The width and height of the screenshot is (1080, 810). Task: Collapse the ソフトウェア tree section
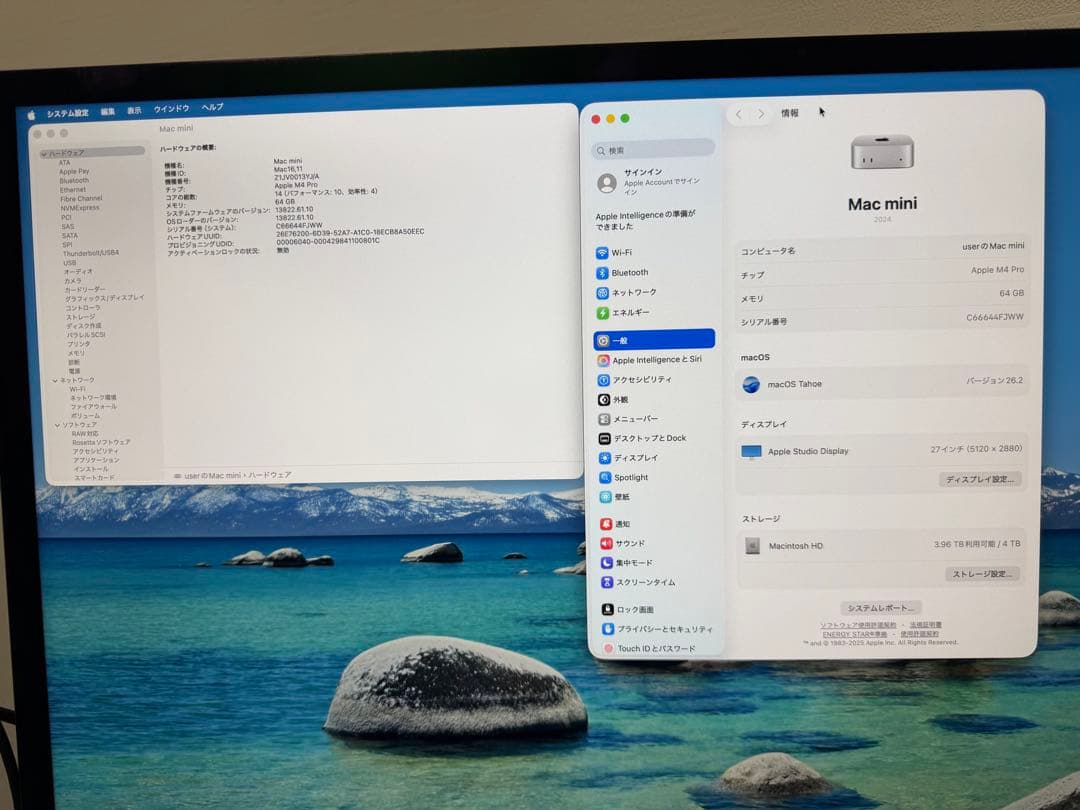coord(56,425)
